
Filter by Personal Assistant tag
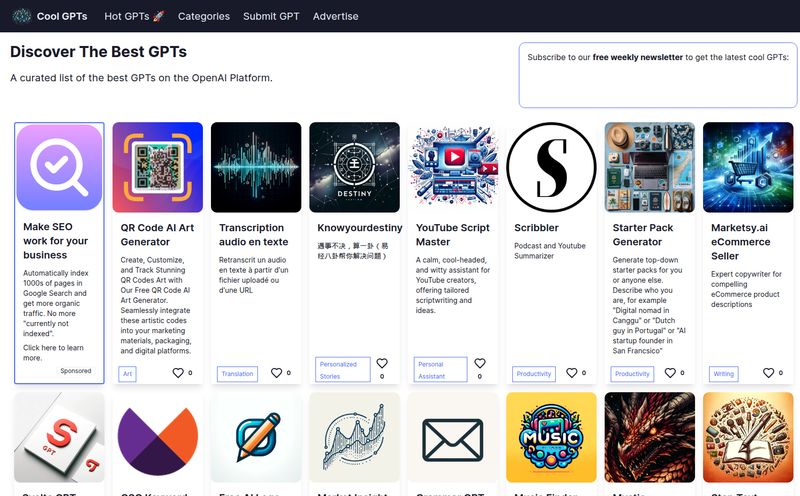[x=440, y=369]
